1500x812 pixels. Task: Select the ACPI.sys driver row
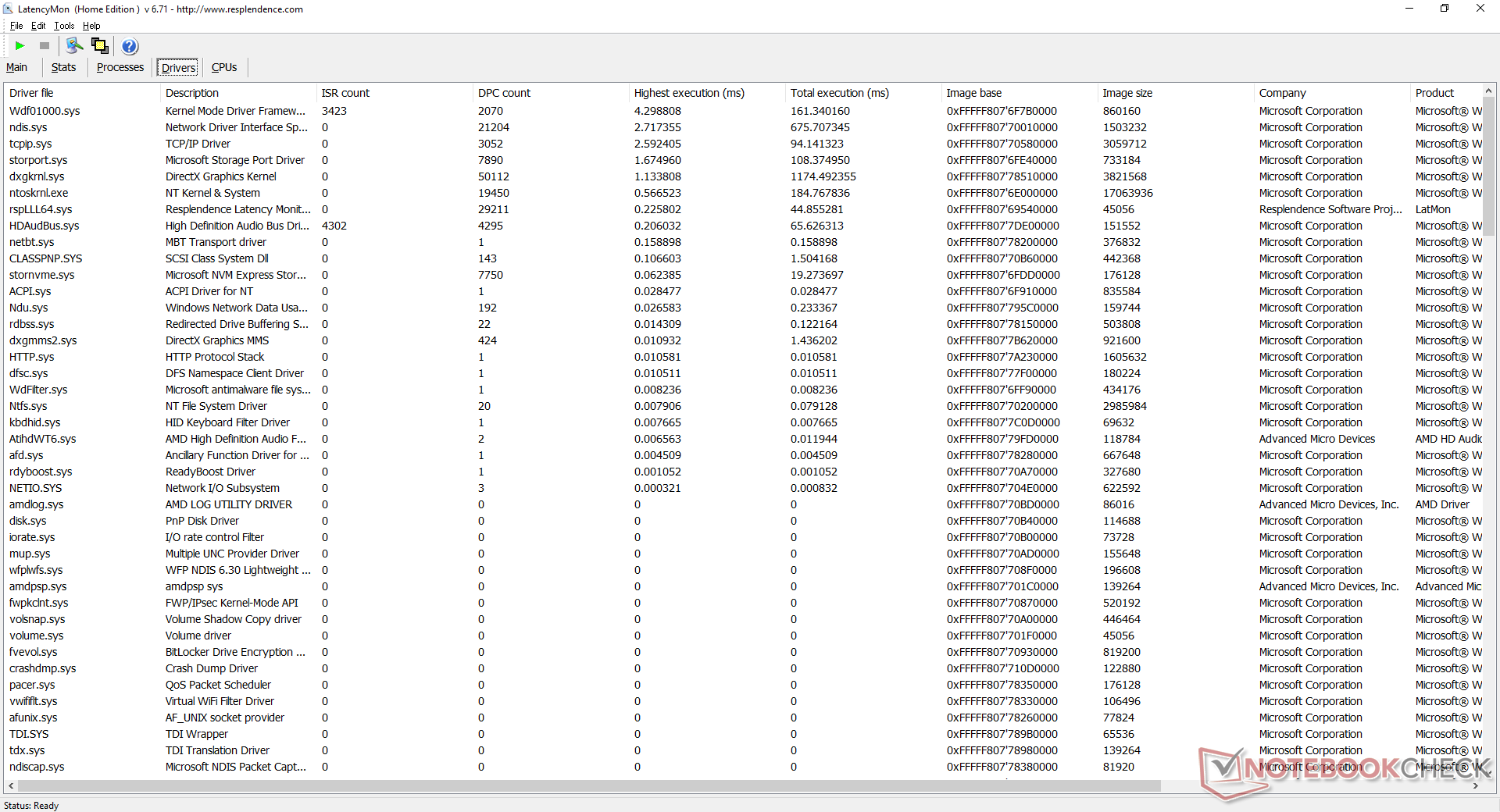point(743,291)
